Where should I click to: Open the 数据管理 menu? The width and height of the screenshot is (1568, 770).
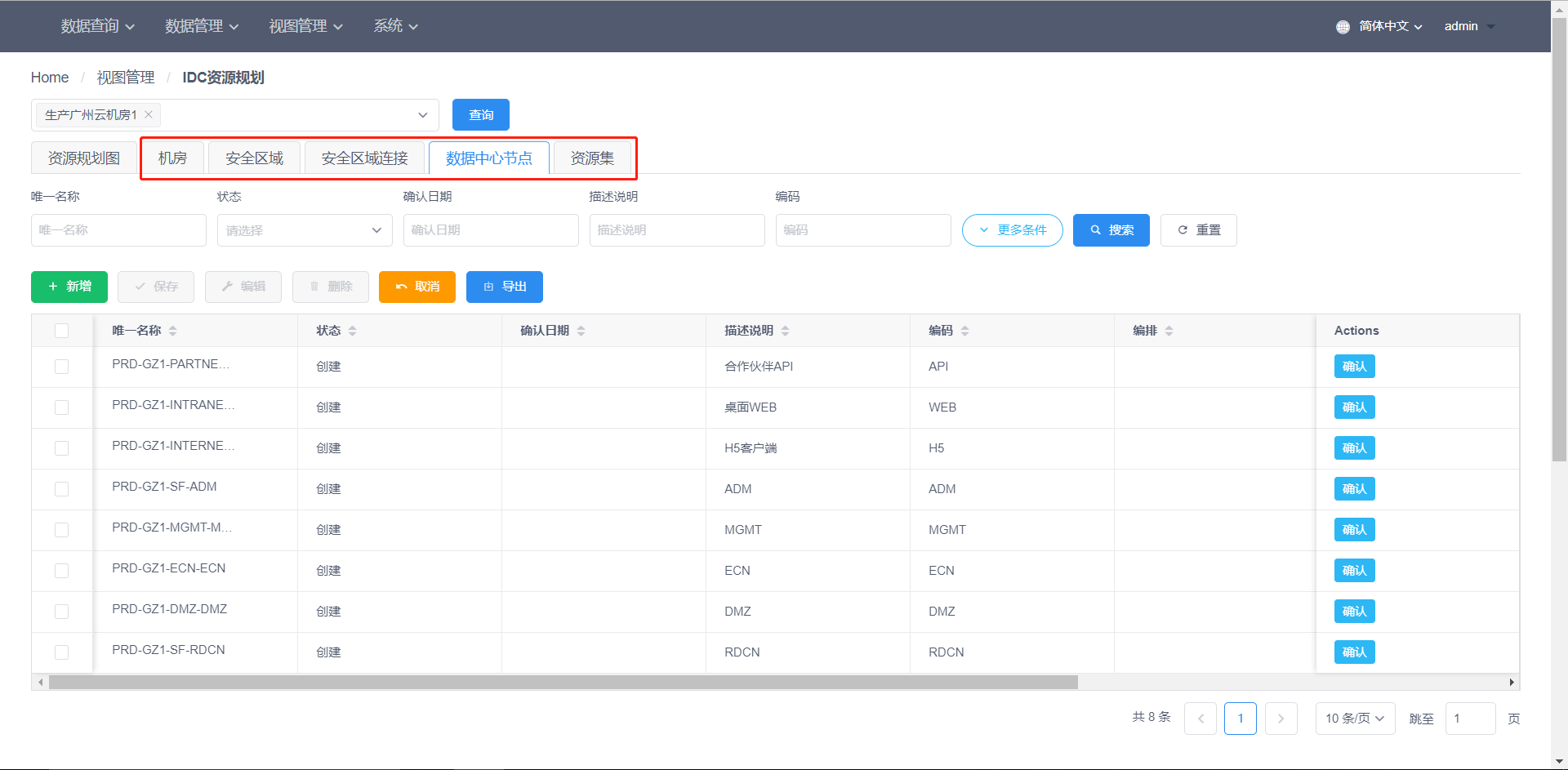202,26
